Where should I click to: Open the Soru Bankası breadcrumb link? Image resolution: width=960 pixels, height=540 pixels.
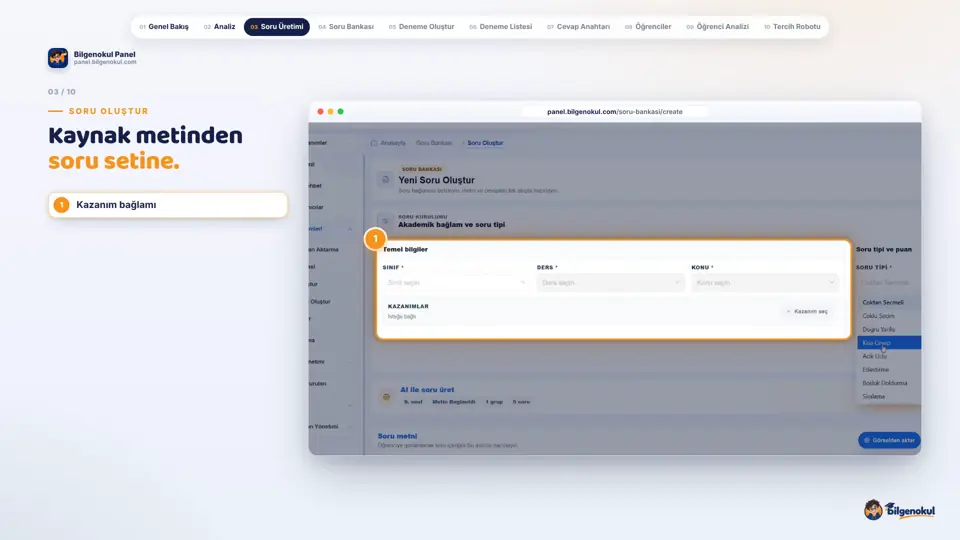coord(434,143)
